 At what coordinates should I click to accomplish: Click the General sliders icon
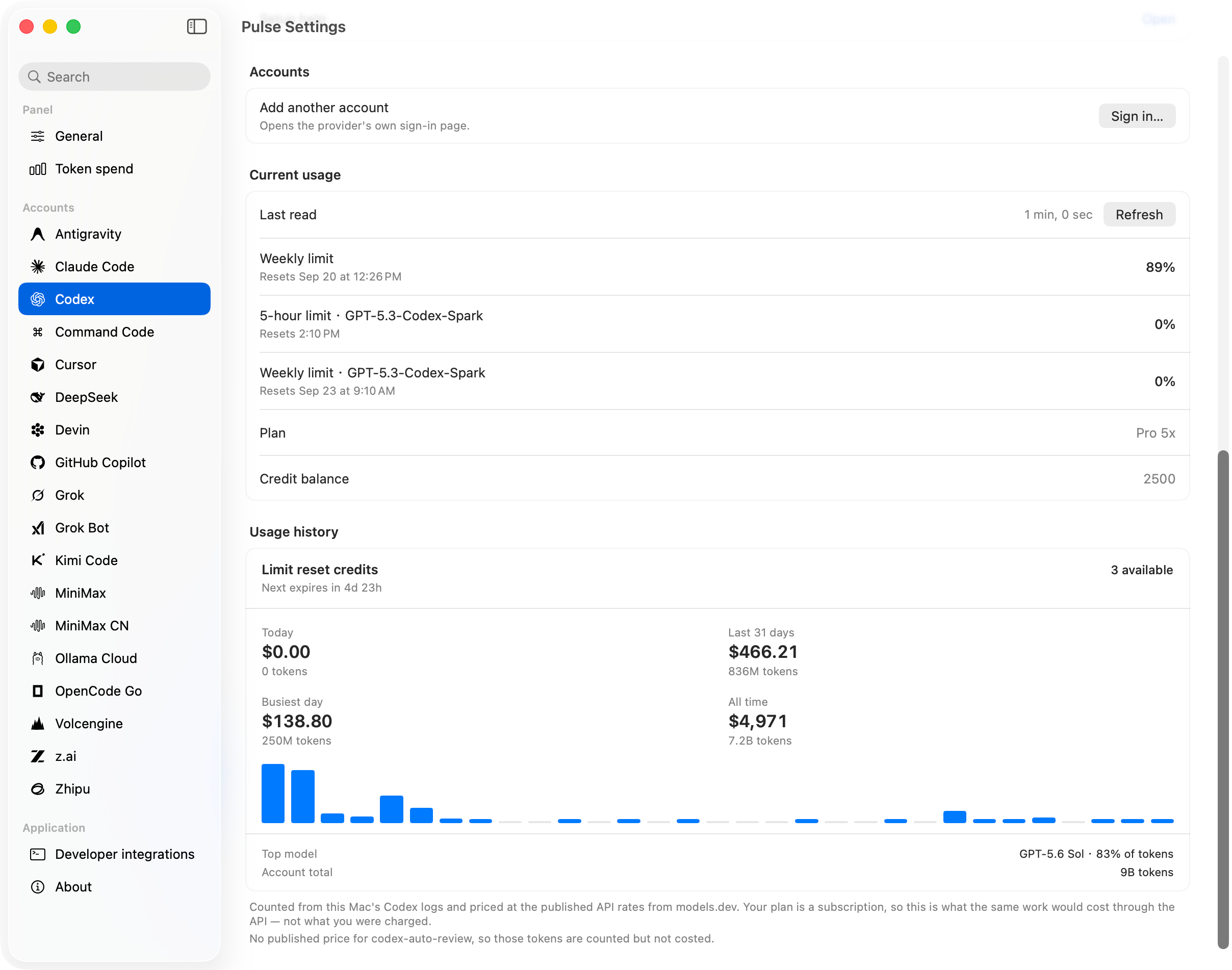click(37, 136)
